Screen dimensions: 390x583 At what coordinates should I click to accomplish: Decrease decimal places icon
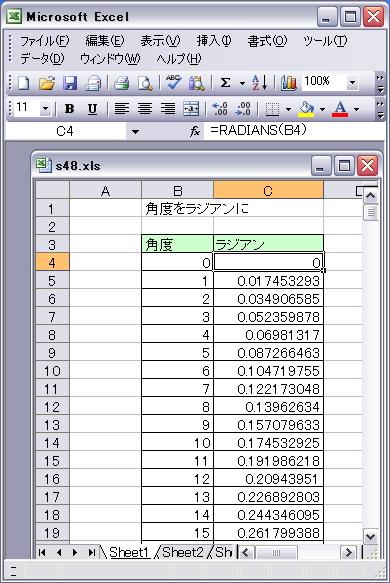click(243, 109)
